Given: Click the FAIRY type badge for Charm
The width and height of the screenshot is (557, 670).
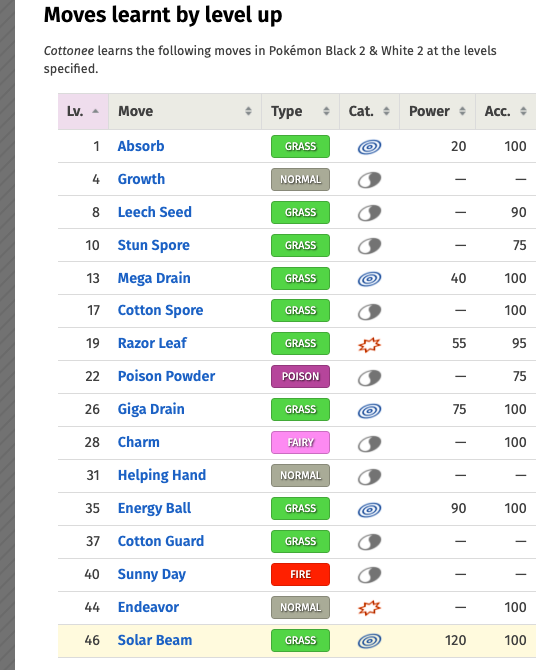Looking at the screenshot, I should [300, 442].
